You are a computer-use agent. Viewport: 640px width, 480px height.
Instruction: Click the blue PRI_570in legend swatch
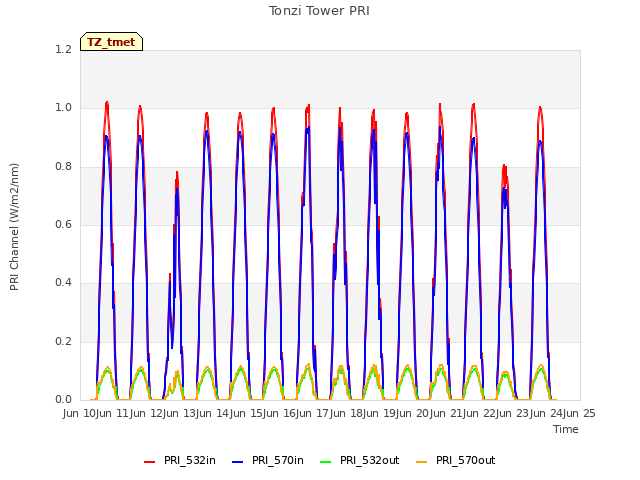click(238, 461)
